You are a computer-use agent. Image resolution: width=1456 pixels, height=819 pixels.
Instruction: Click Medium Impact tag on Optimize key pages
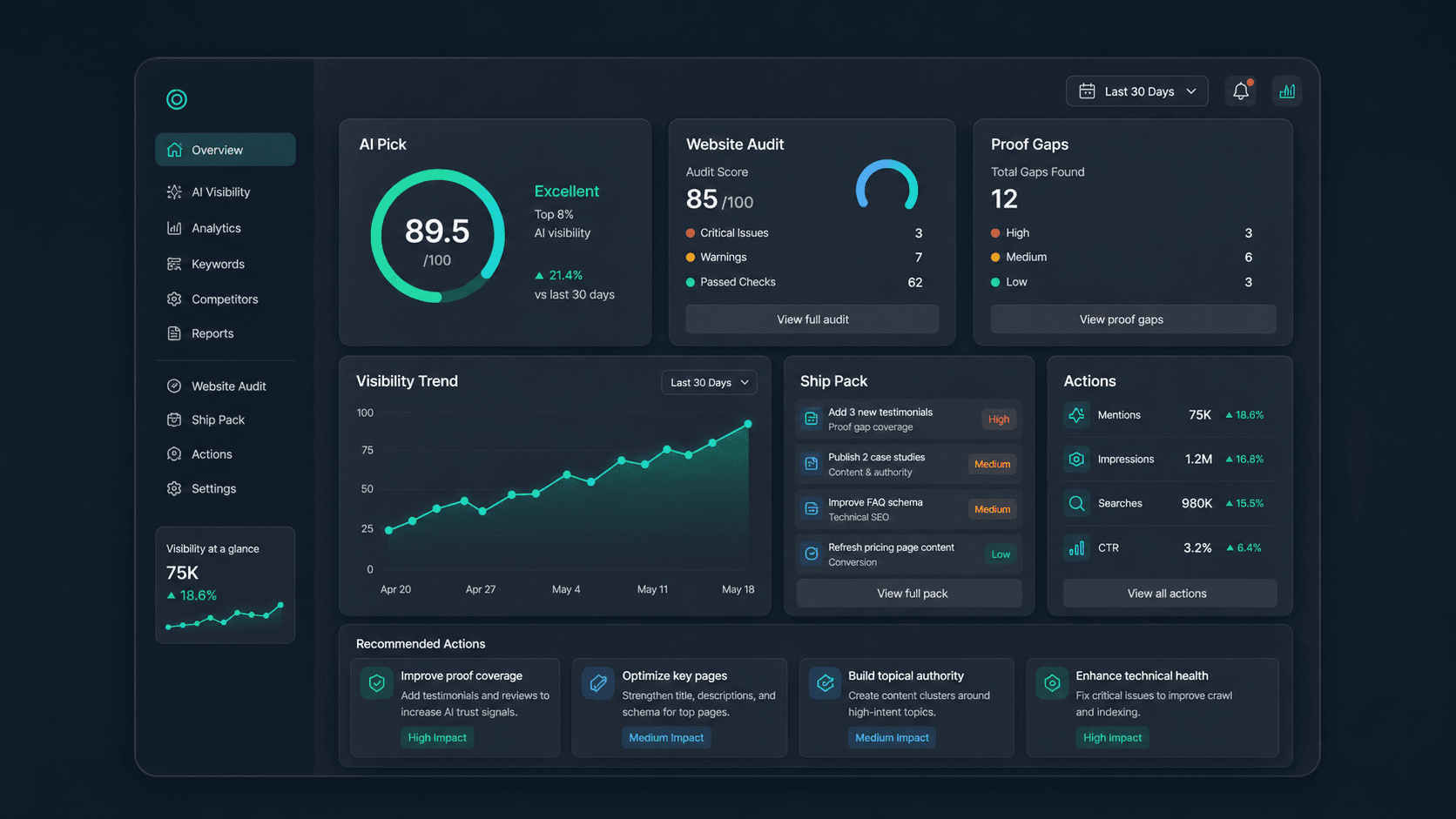click(x=666, y=737)
